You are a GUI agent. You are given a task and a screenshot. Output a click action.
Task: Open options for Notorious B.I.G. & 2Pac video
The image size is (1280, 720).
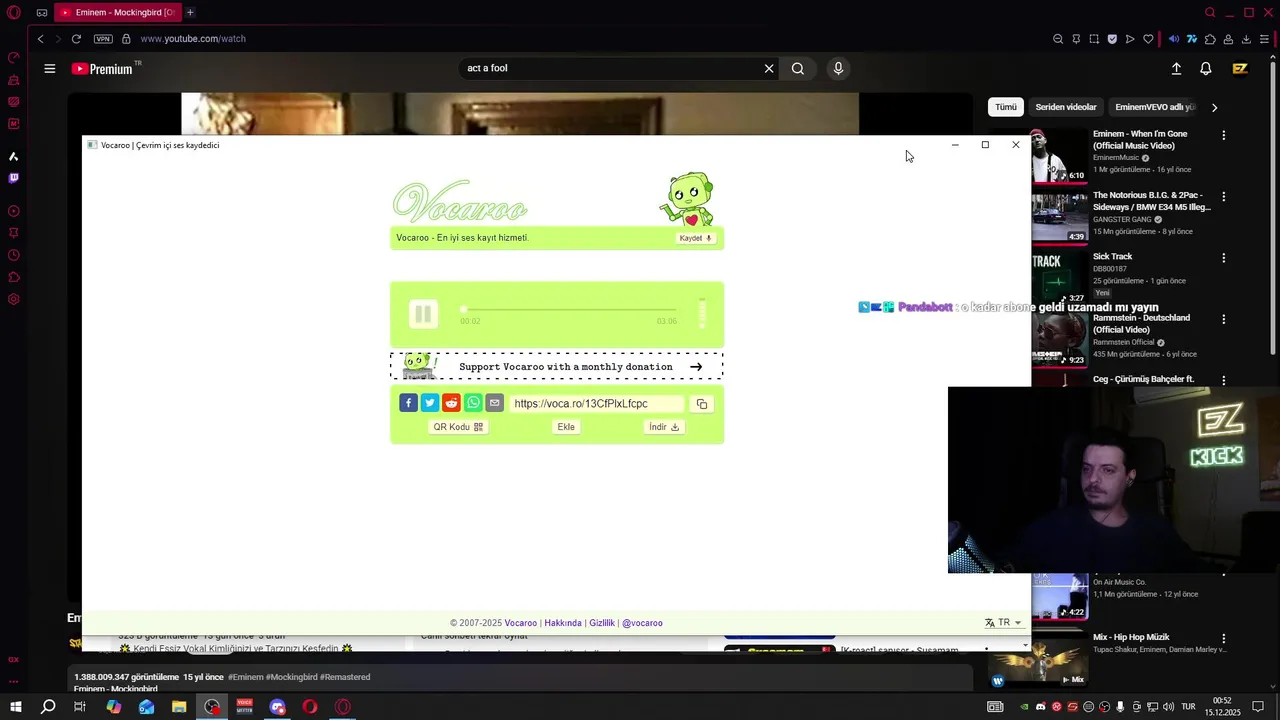1223,197
